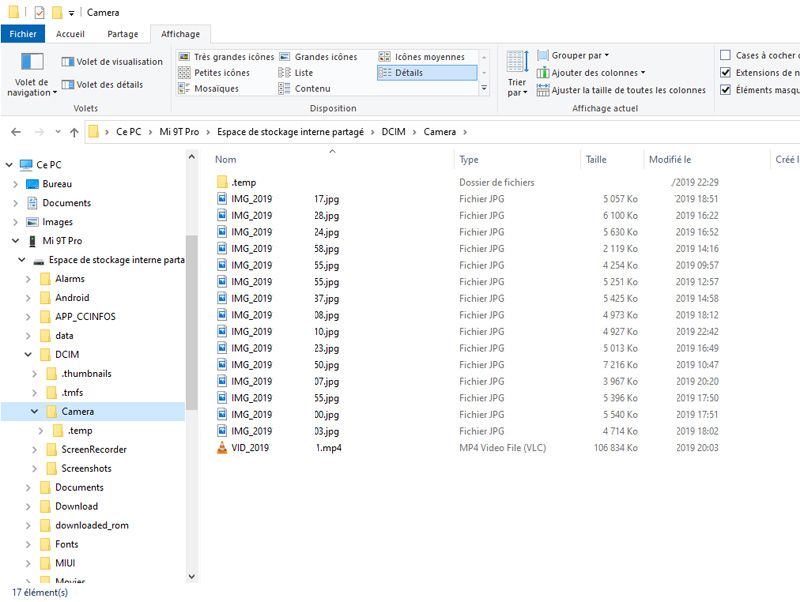Image resolution: width=800 pixels, height=602 pixels.
Task: Select Screenshots folder in navigation tree
Action: pos(86,469)
